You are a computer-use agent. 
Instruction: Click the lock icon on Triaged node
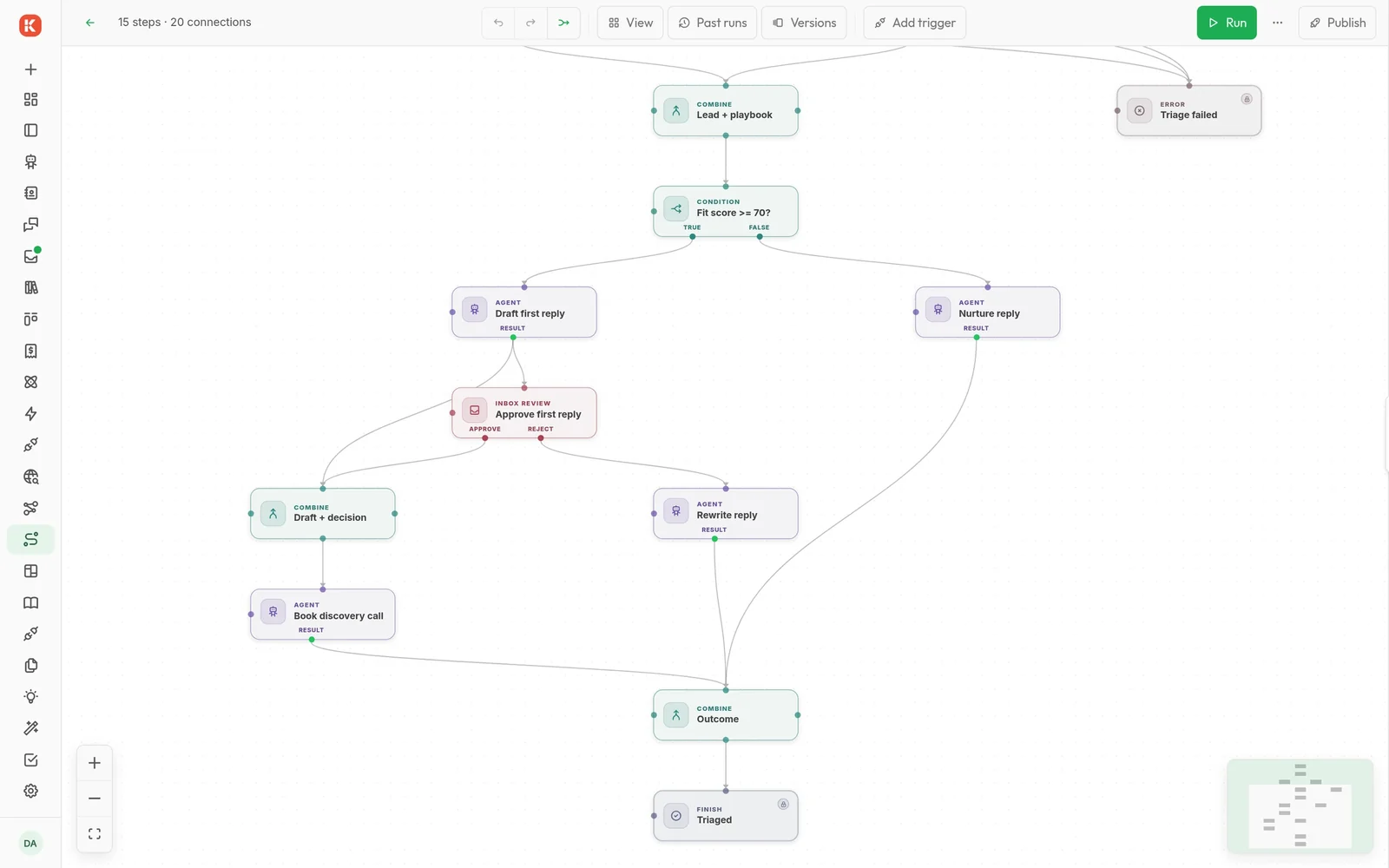(783, 804)
